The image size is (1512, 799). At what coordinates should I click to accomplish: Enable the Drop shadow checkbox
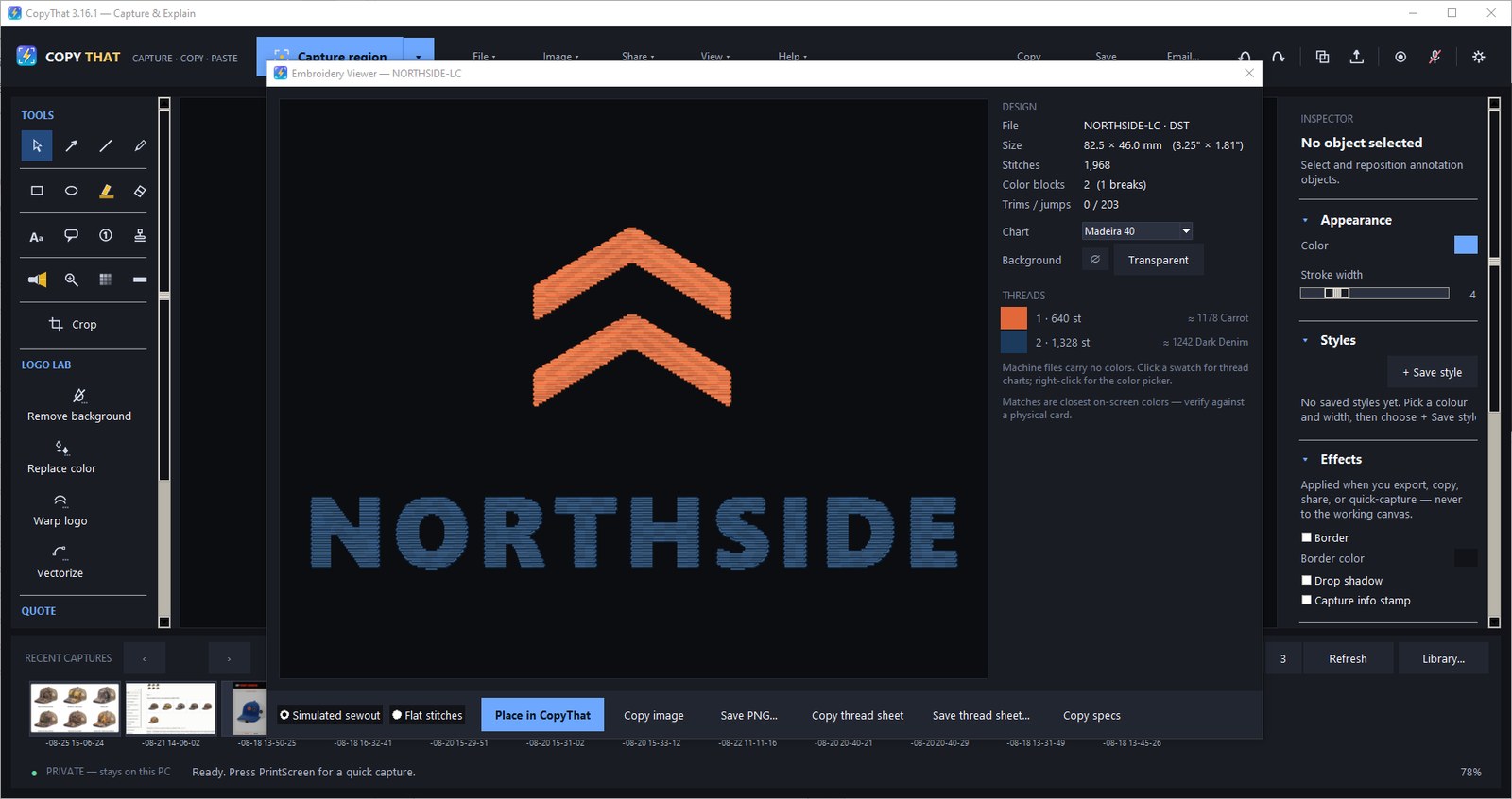coord(1307,581)
